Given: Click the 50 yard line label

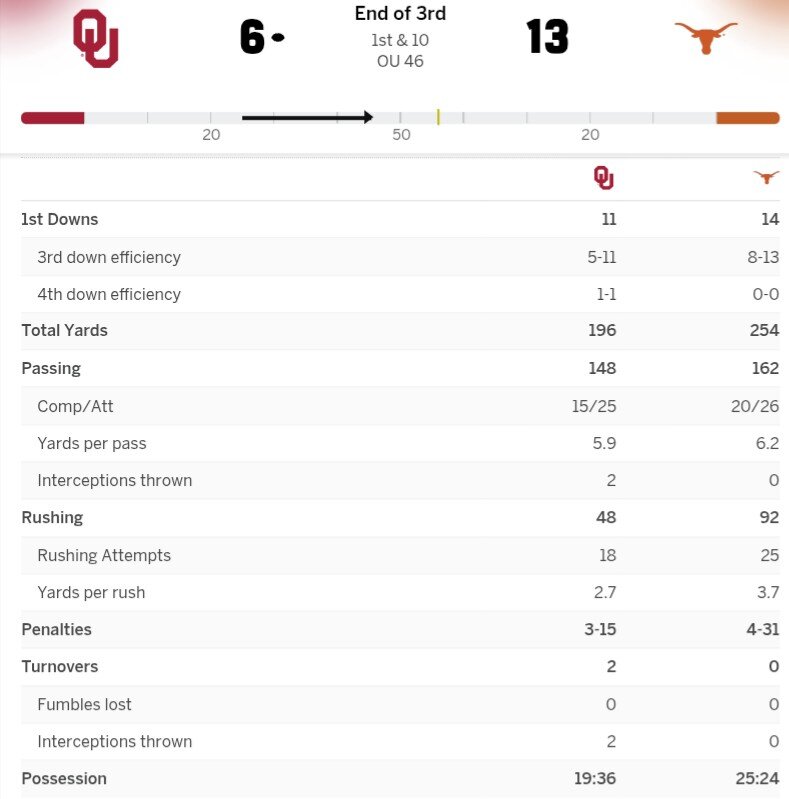Looking at the screenshot, I should (x=401, y=135).
